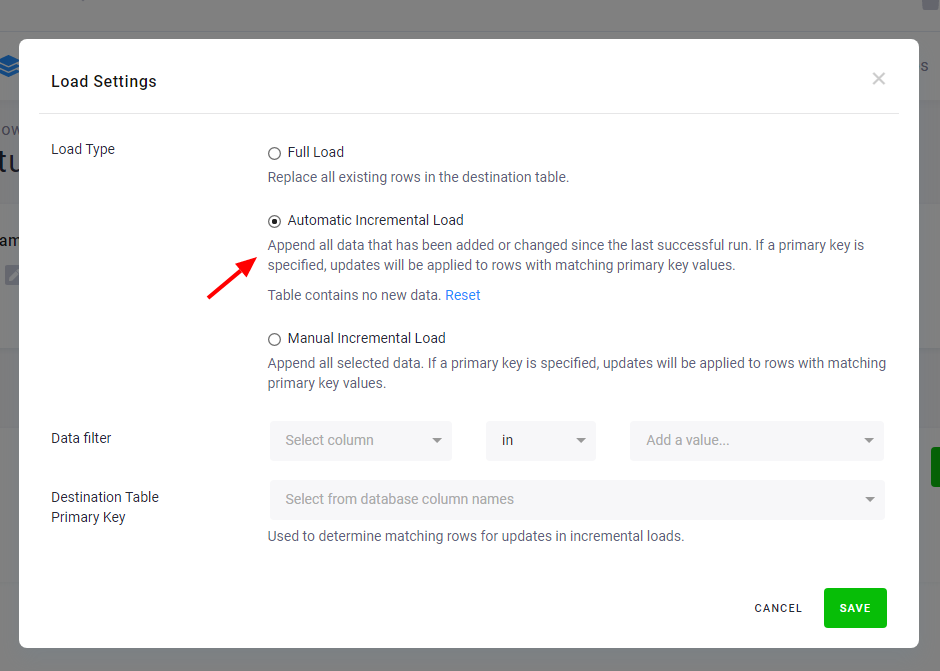This screenshot has width=940, height=671.
Task: Close the Load Settings dialog with X icon
Action: pyautogui.click(x=878, y=79)
